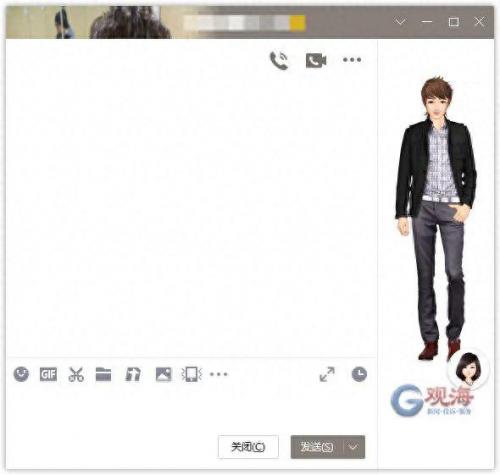500x475 pixels.
Task: Expand the message input area
Action: pyautogui.click(x=327, y=374)
